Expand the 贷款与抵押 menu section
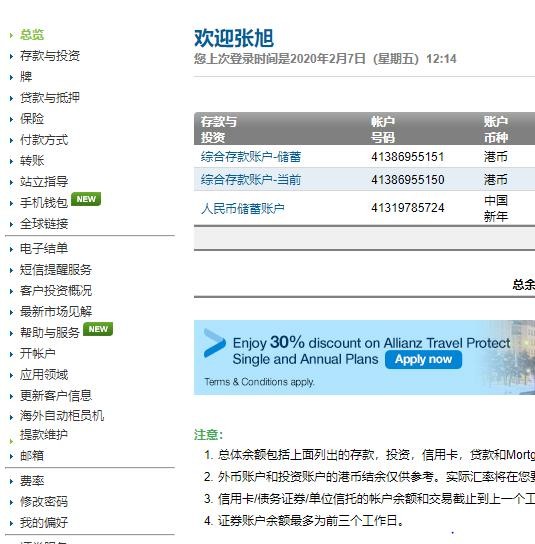The width and height of the screenshot is (535, 544). click(x=50, y=97)
